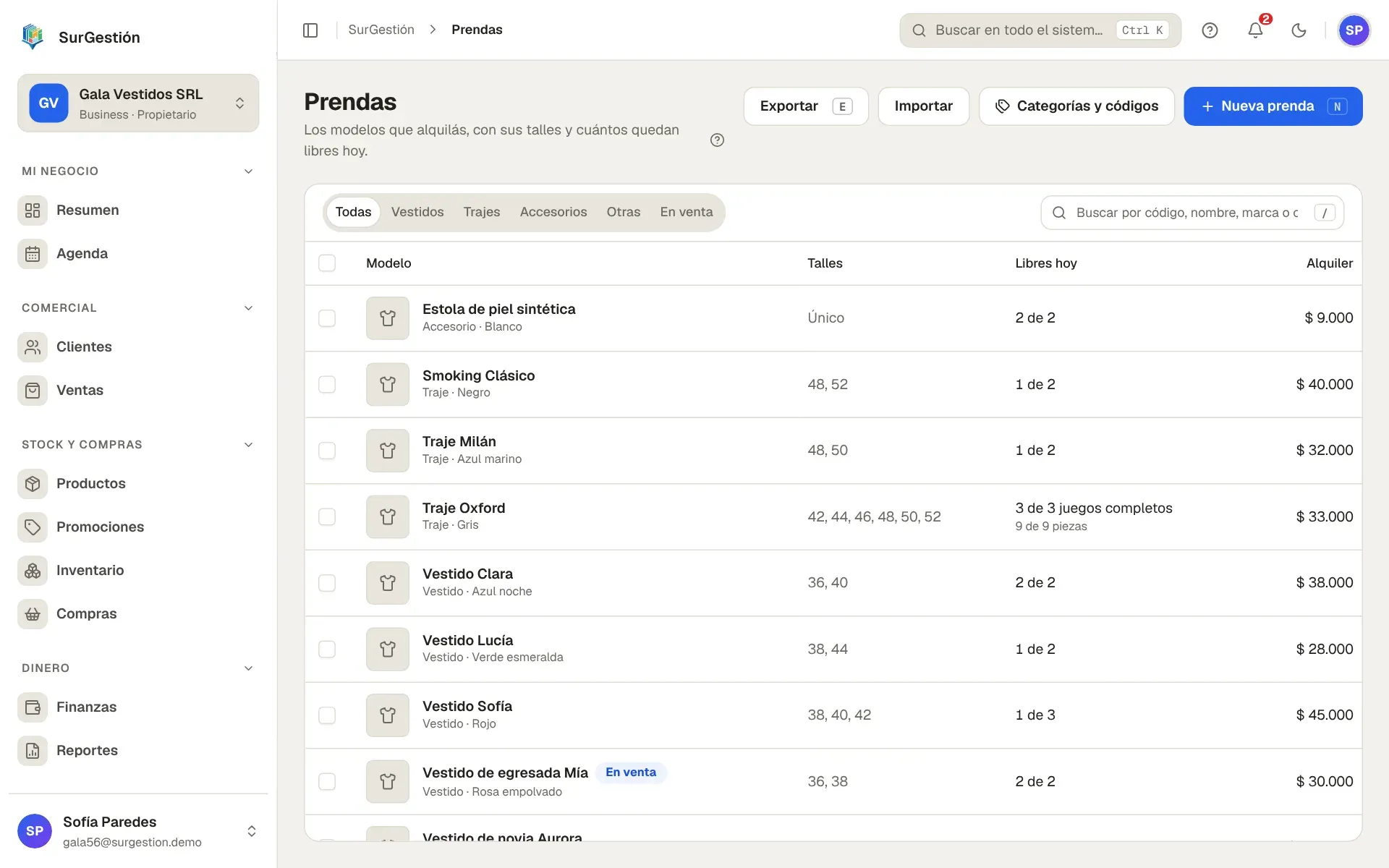
Task: Select the En venta tab
Action: pyautogui.click(x=686, y=212)
